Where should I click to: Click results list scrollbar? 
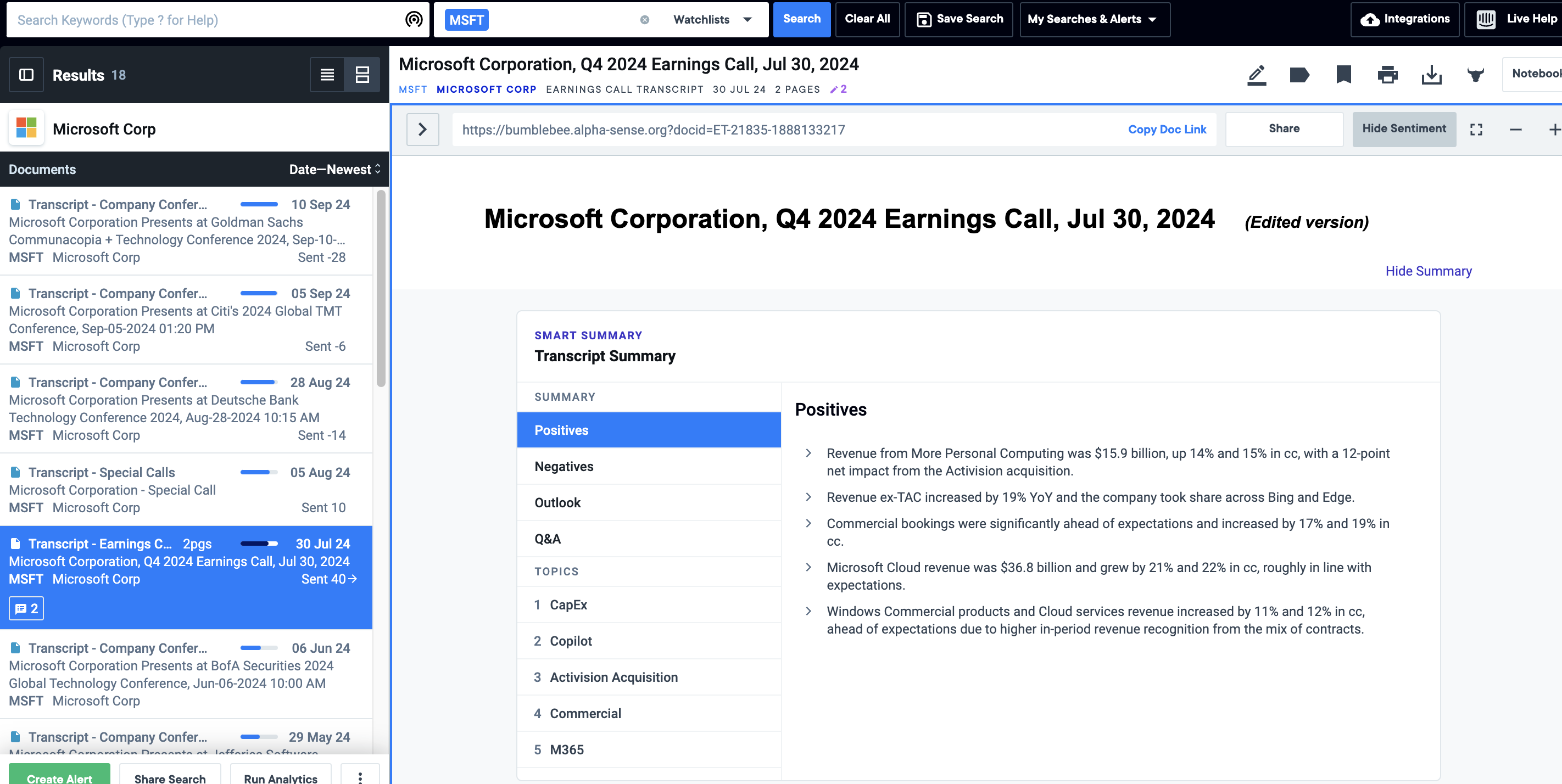click(x=381, y=288)
